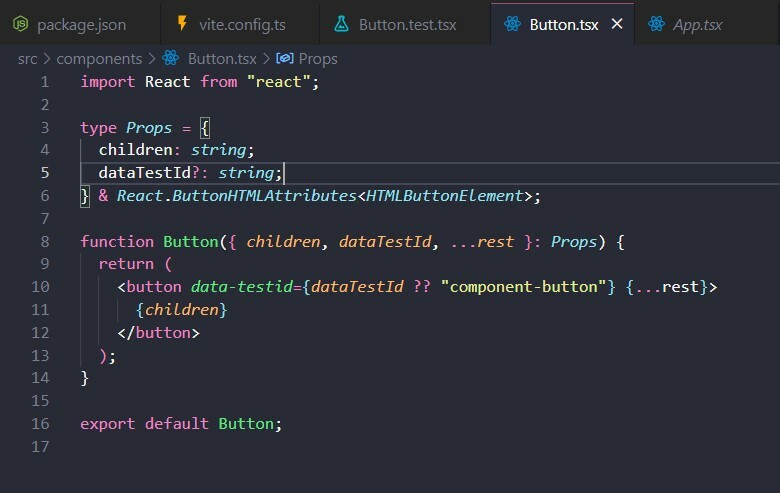Click "Props" in the type declaration on line 3
Image resolution: width=780 pixels, height=493 pixels.
click(x=148, y=128)
